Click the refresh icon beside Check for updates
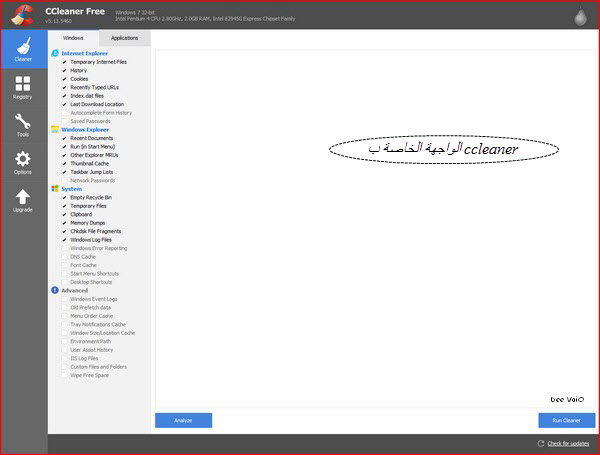The image size is (600, 455). pyautogui.click(x=541, y=444)
